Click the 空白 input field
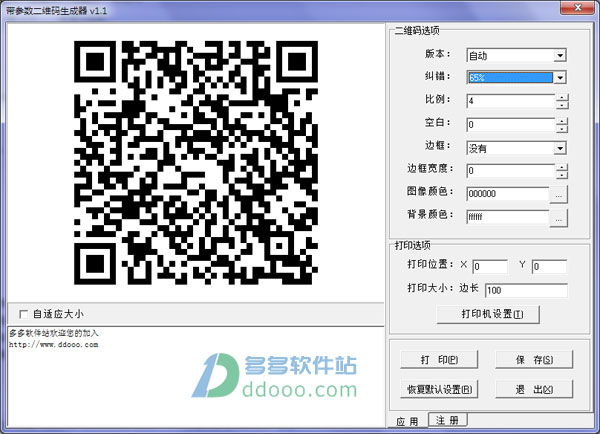The width and height of the screenshot is (600, 434). [511, 125]
